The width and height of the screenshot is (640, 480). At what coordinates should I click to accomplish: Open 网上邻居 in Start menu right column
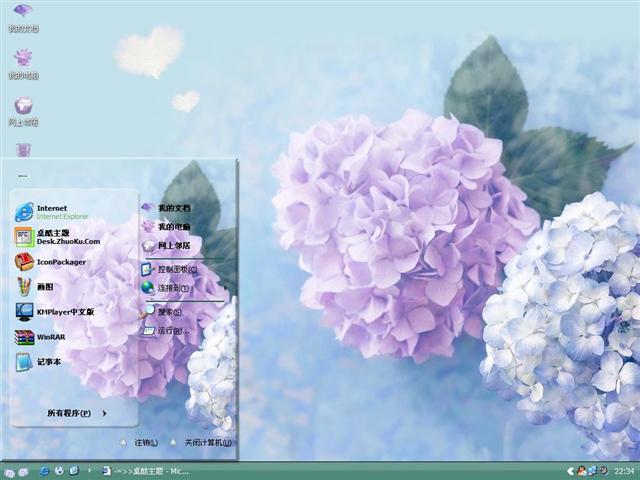(166, 246)
